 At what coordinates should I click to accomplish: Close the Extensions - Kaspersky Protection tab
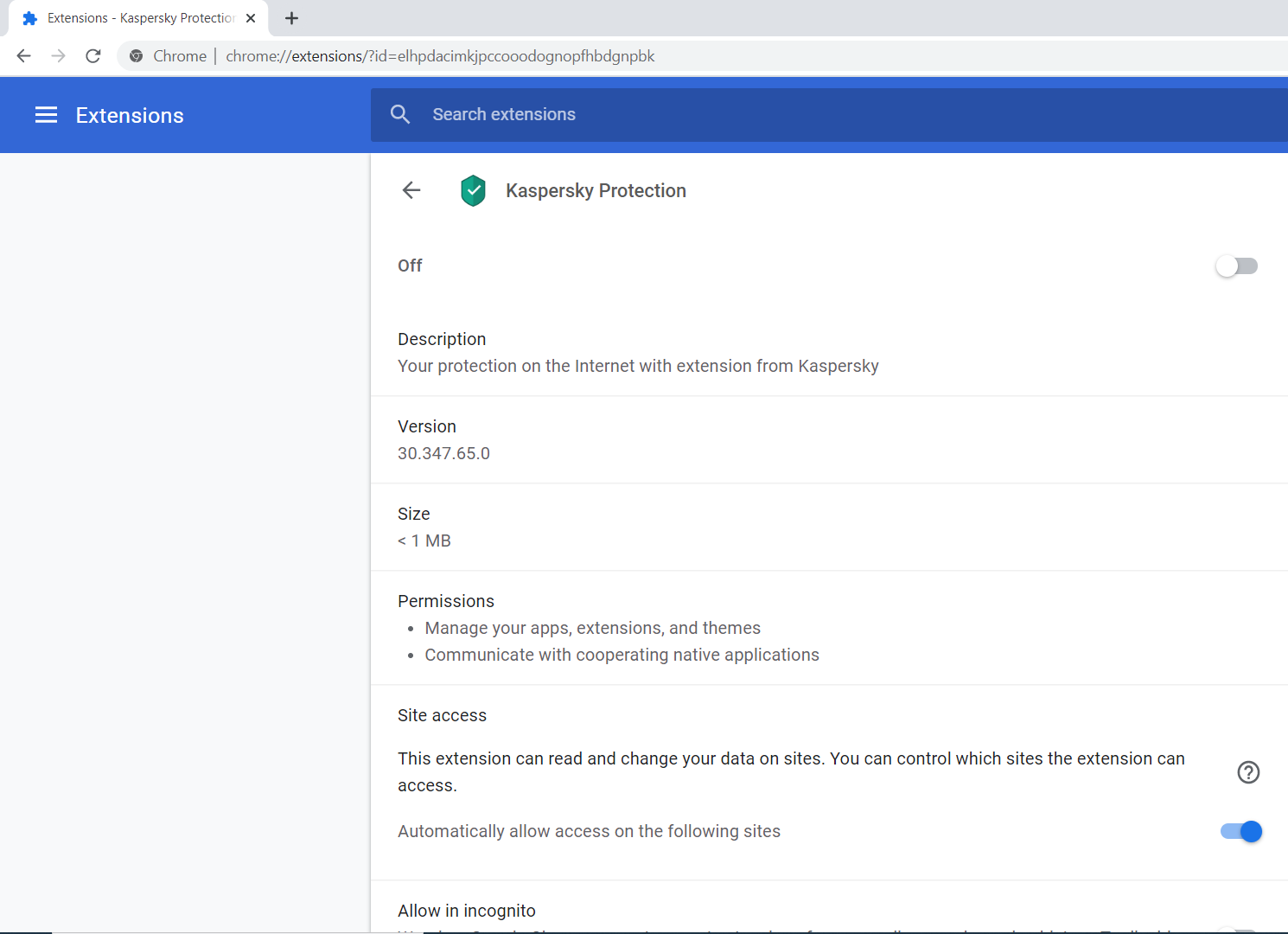pos(251,18)
